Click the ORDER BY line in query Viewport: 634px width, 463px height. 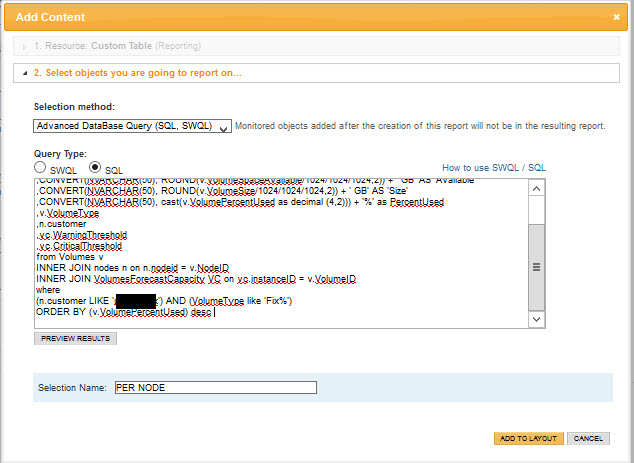coord(123,312)
